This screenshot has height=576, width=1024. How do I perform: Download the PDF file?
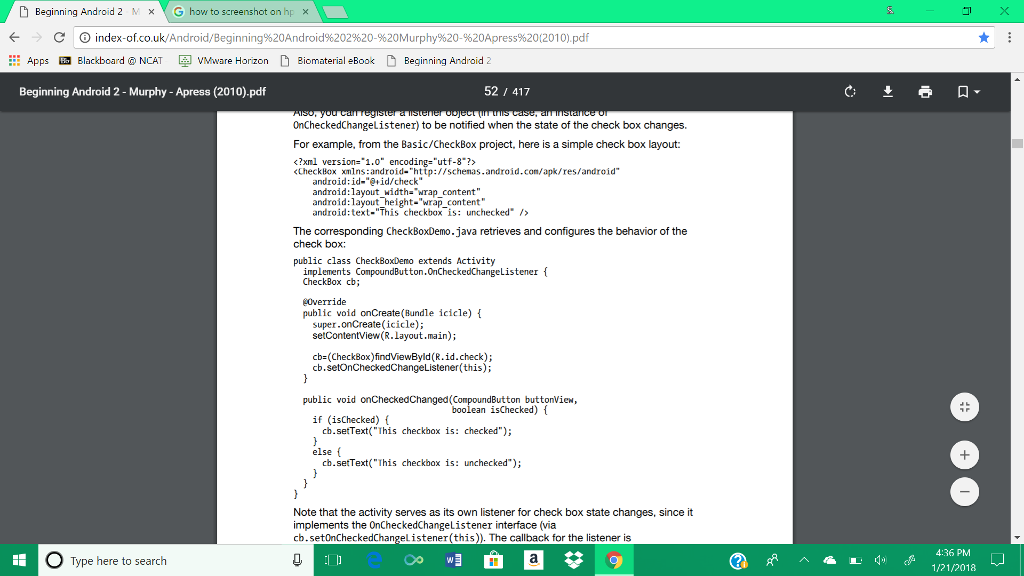887,91
